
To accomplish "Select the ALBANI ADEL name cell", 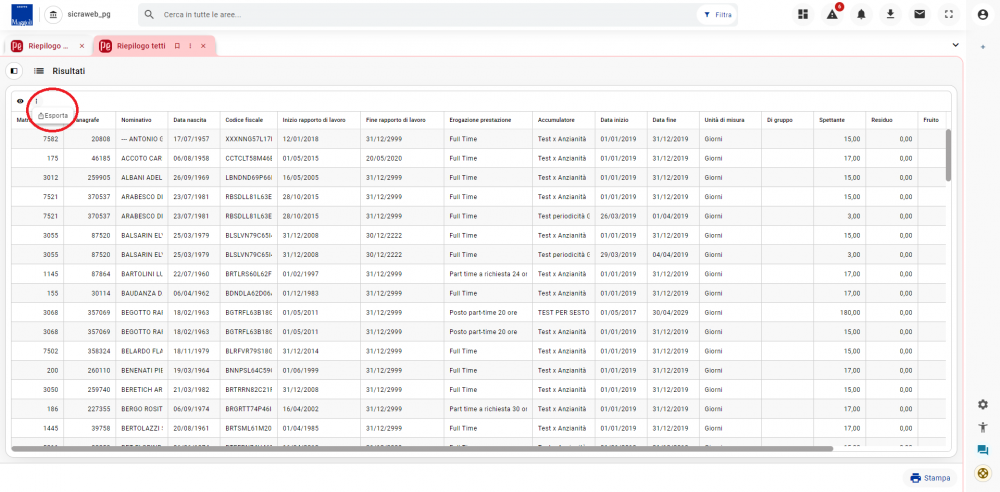I will pyautogui.click(x=142, y=177).
